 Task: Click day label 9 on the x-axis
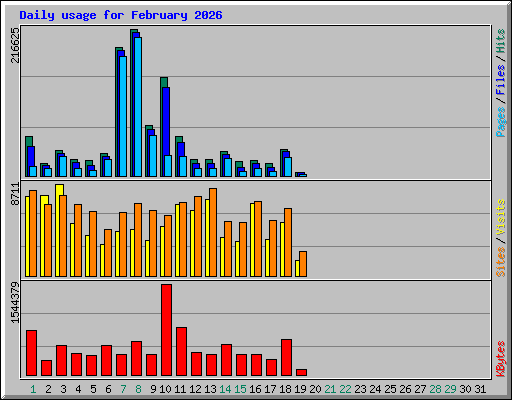click(153, 389)
